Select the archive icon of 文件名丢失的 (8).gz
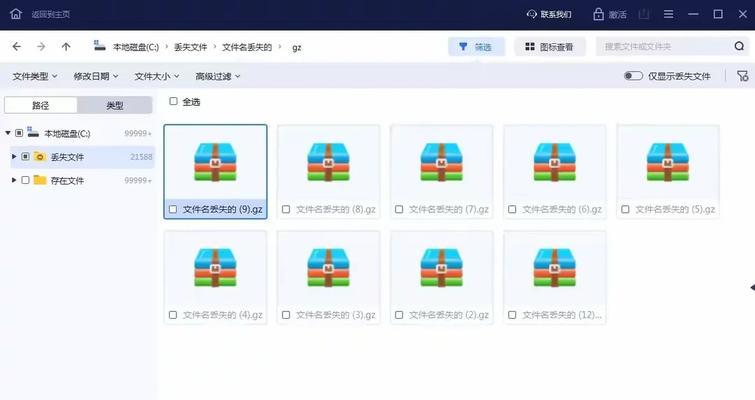Screen dimensions: 755x400 pos(328,162)
